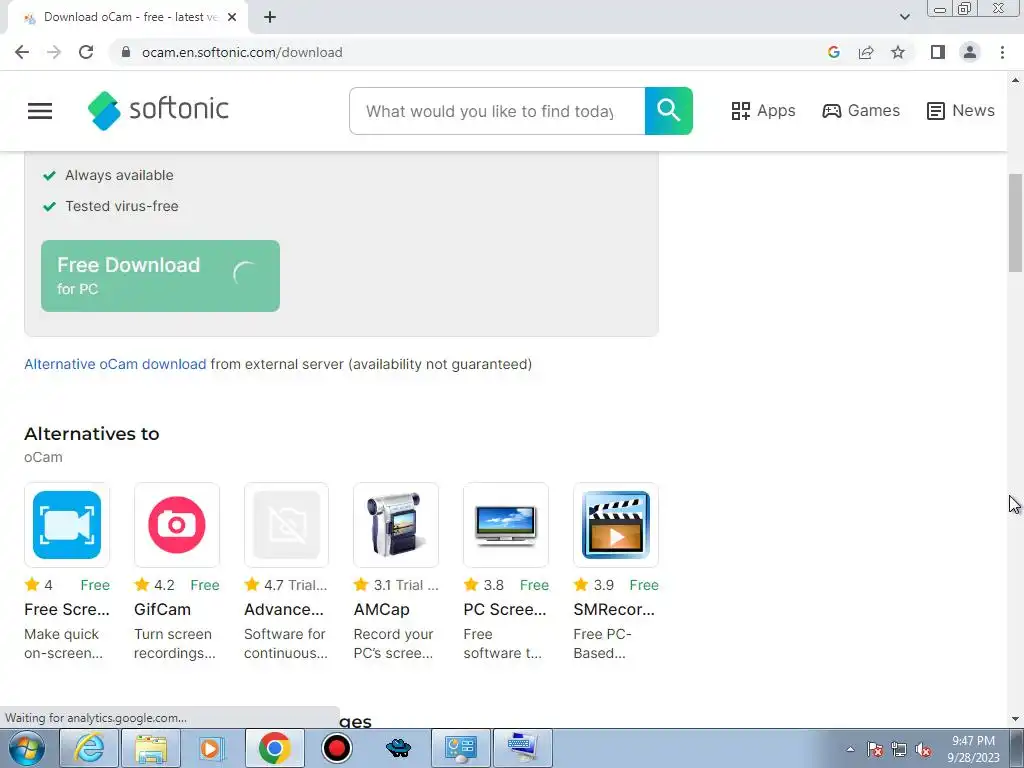
Task: Open the GifCam app icon
Action: pyautogui.click(x=176, y=525)
